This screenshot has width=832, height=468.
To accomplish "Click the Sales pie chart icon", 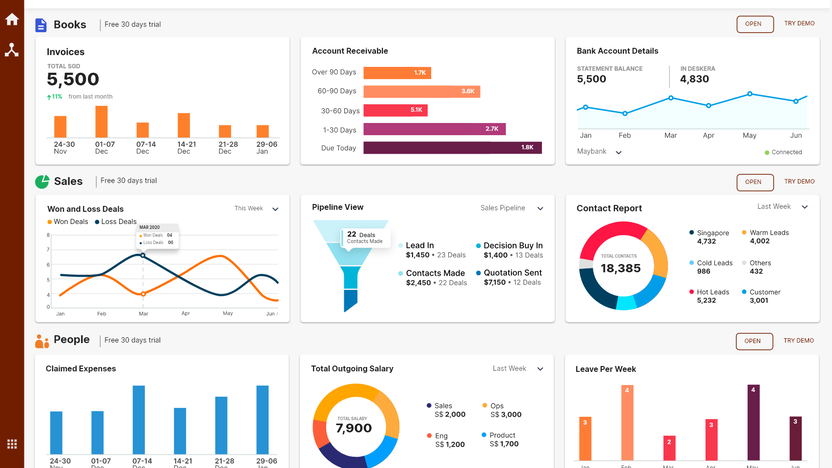I will click(x=42, y=181).
